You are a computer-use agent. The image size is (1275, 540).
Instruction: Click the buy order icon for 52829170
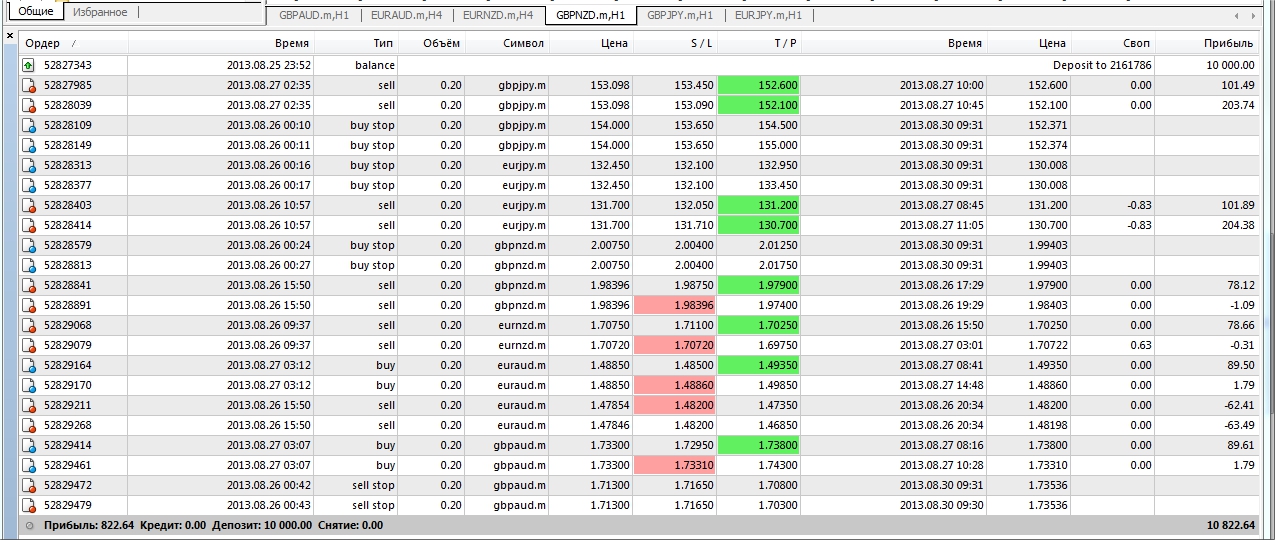[x=30, y=385]
